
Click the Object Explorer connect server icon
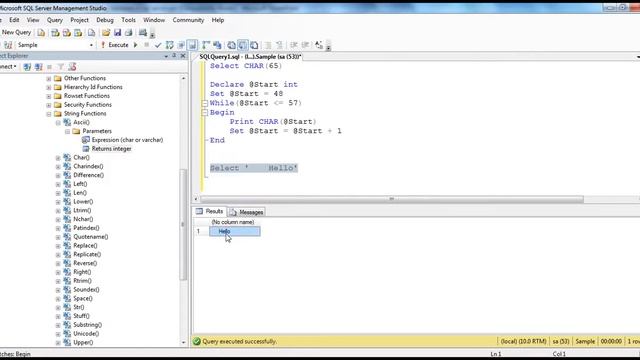click(x=27, y=67)
